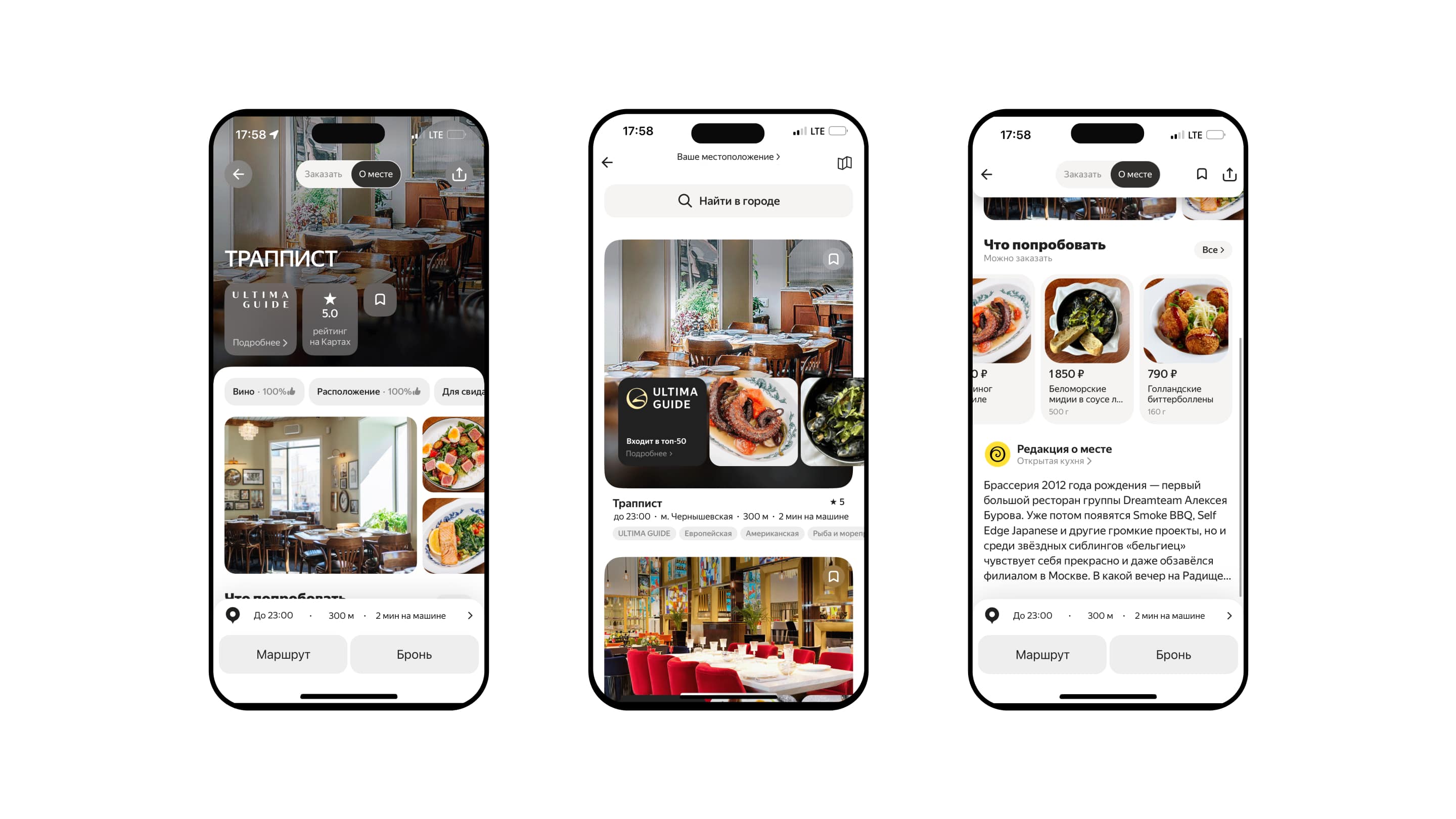Switch to О месте tab on left screen
The height and width of the screenshot is (819, 1456).
376,174
